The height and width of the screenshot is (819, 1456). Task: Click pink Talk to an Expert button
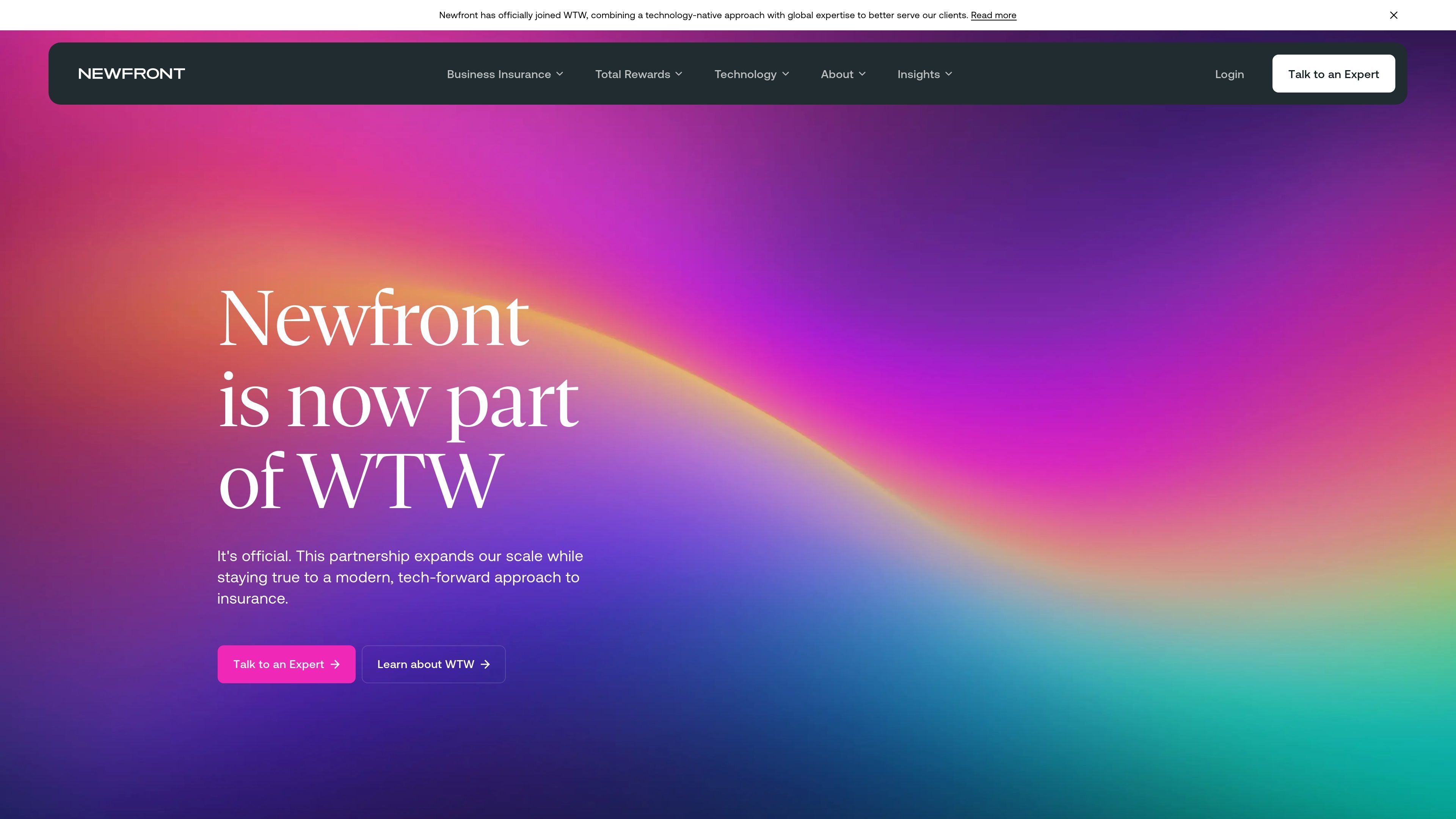pyautogui.click(x=286, y=664)
